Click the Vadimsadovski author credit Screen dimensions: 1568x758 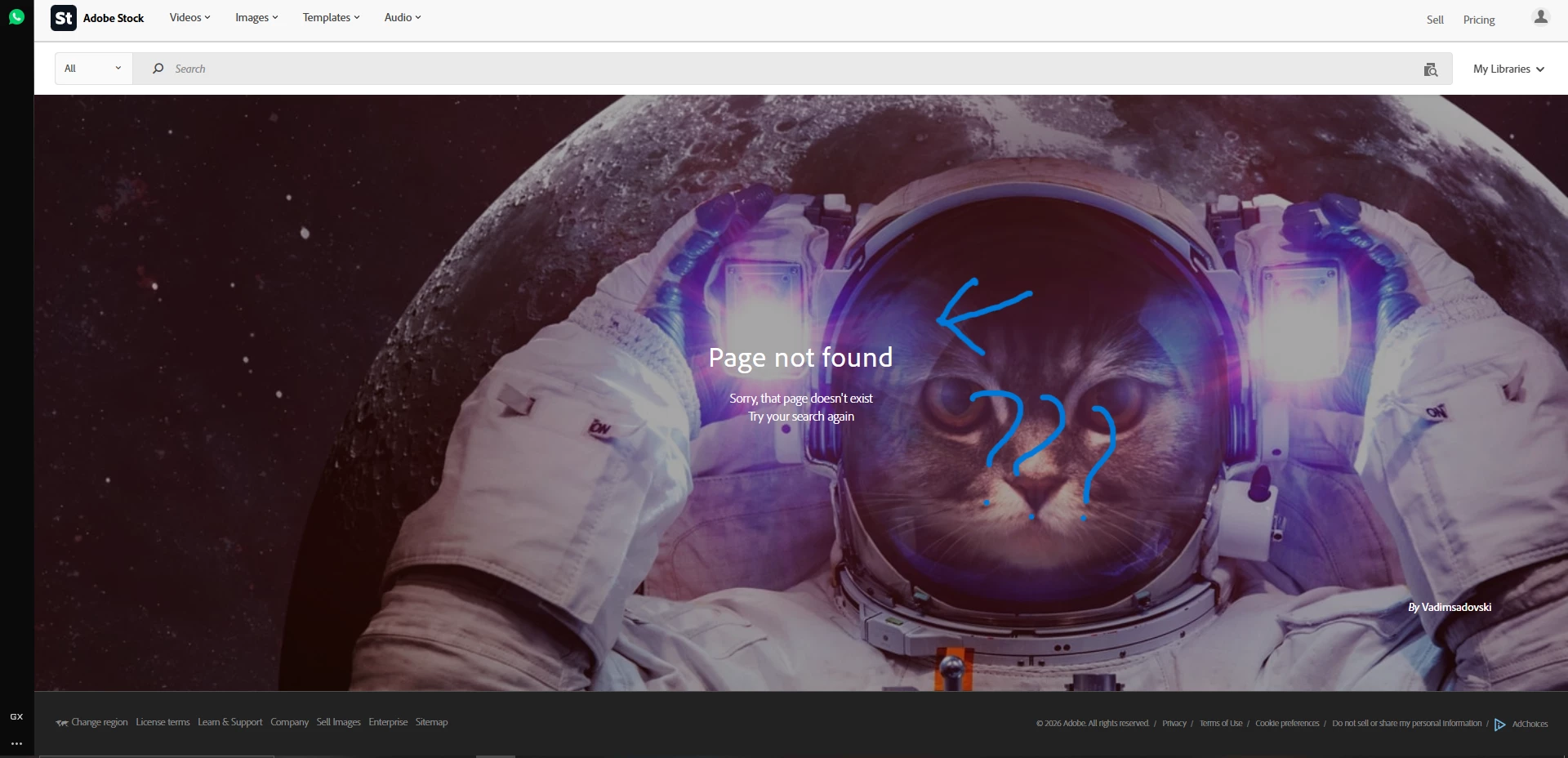tap(1456, 607)
